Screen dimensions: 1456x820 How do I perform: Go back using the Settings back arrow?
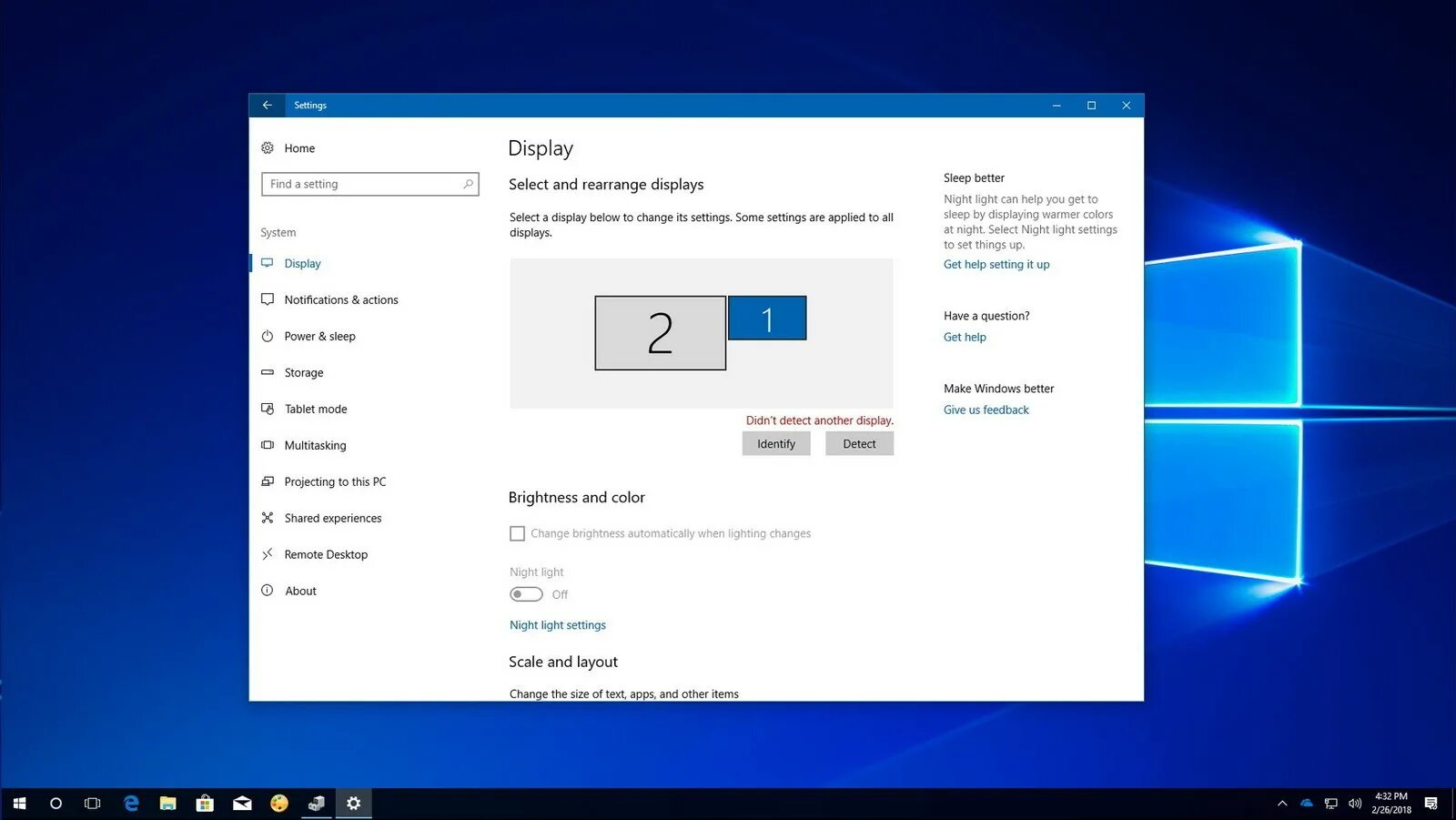point(267,106)
